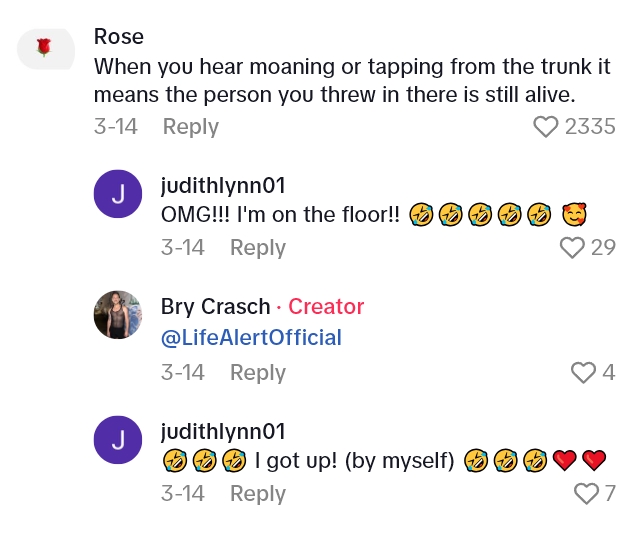Reply to the 'I got up!' comment
622x533 pixels.
(x=257, y=494)
